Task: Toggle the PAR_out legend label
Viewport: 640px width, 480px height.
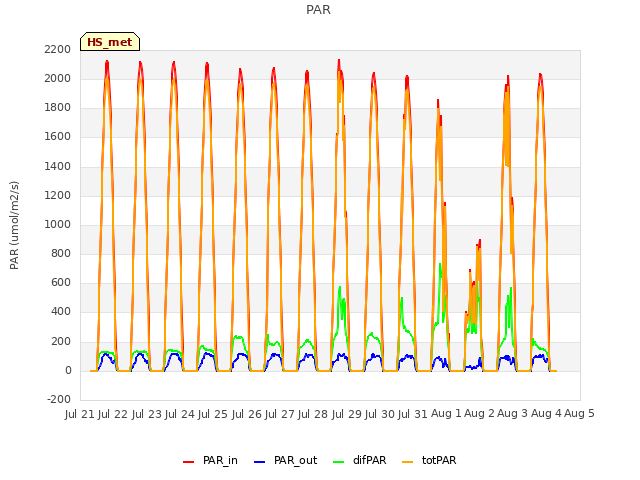Action: pos(296,460)
